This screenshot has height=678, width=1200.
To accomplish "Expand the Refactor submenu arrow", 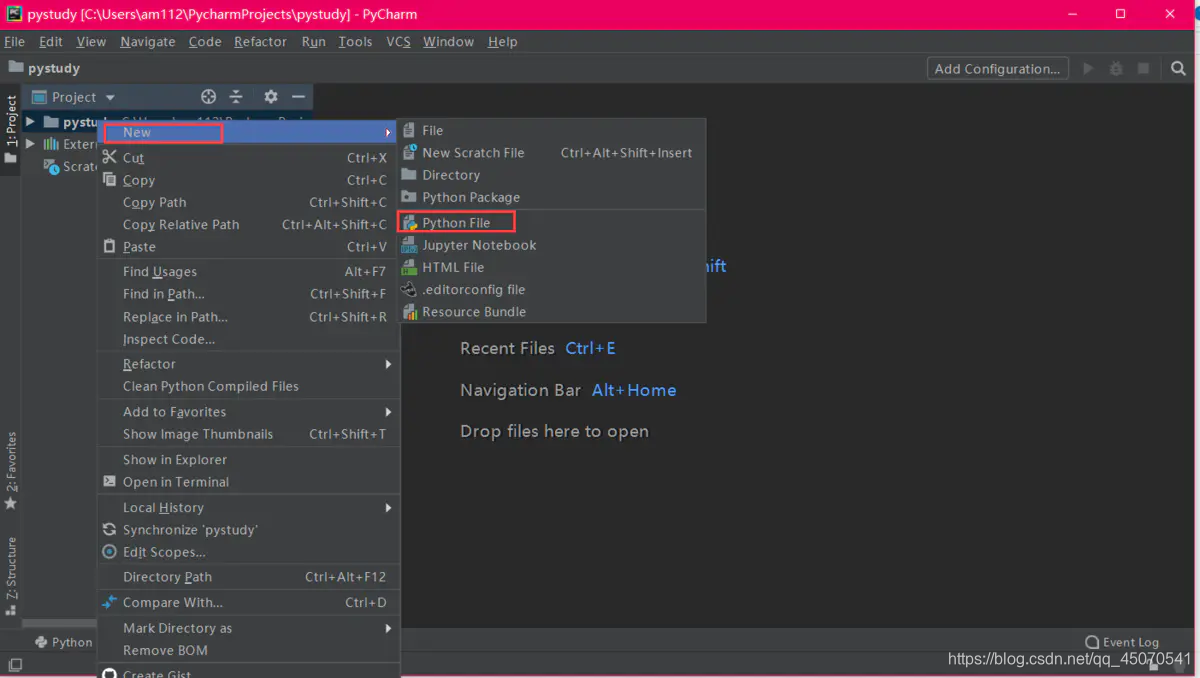I will [388, 364].
